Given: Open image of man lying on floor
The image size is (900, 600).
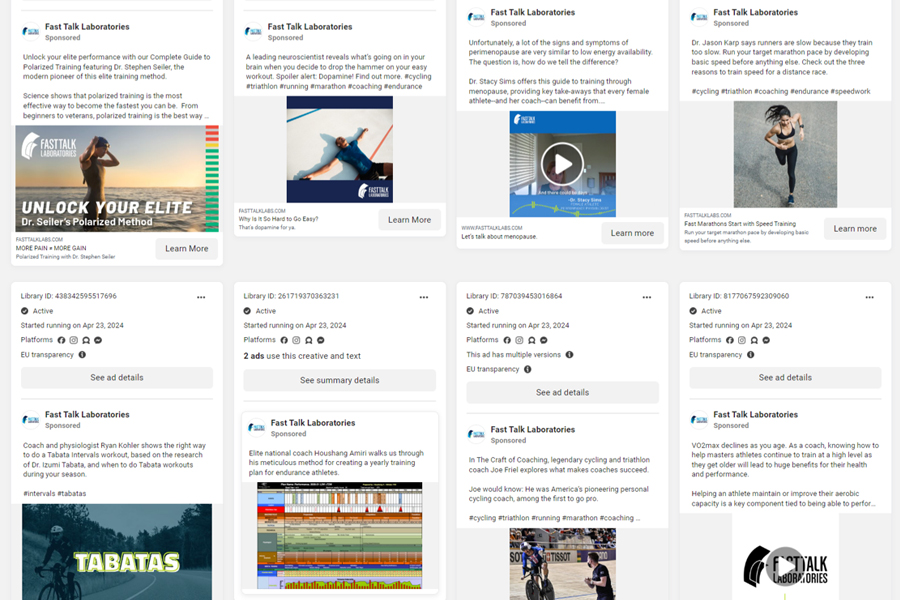Looking at the screenshot, I should point(340,149).
